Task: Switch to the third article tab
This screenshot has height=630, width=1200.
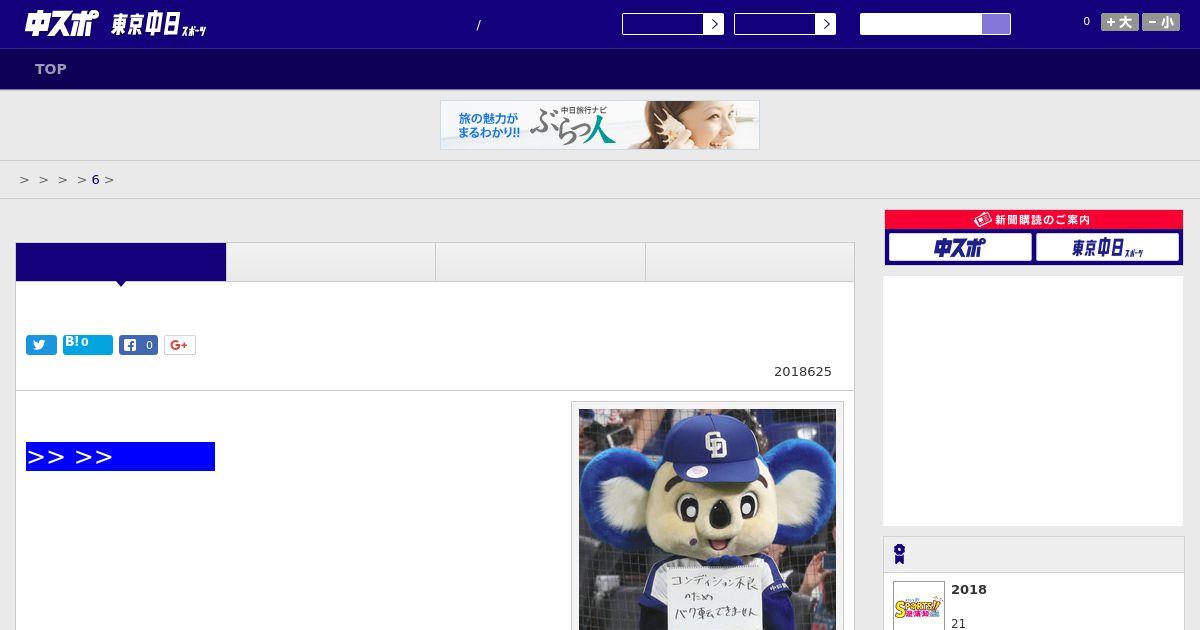Action: click(x=541, y=262)
